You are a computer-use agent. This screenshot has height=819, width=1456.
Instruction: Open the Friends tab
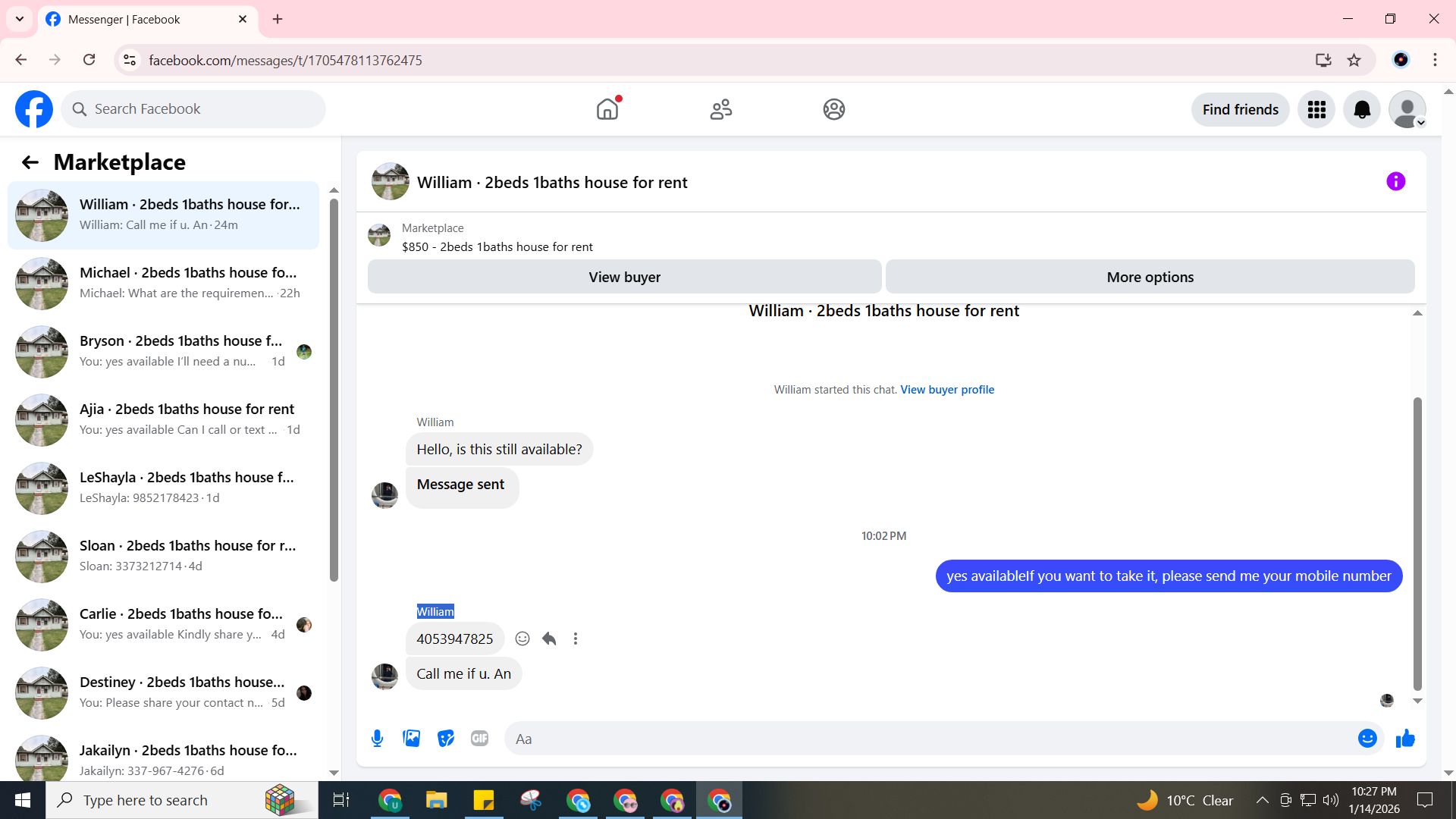(x=720, y=110)
